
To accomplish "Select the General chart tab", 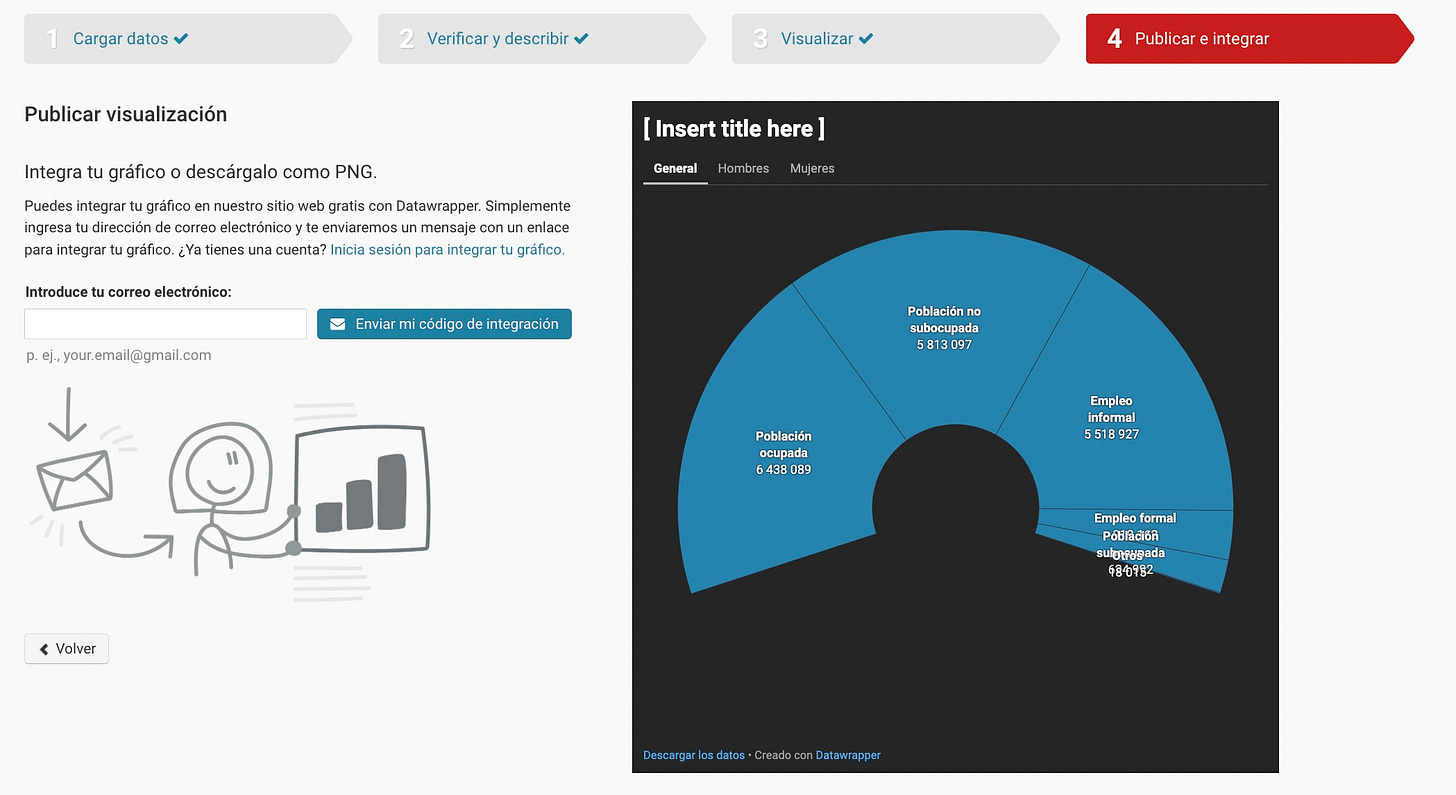I will 675,168.
